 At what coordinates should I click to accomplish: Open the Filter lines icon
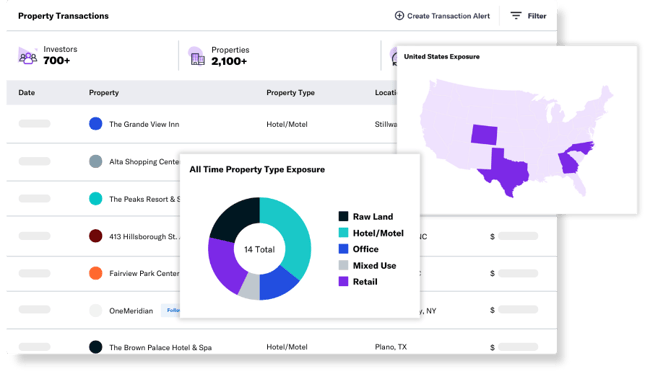(x=516, y=16)
